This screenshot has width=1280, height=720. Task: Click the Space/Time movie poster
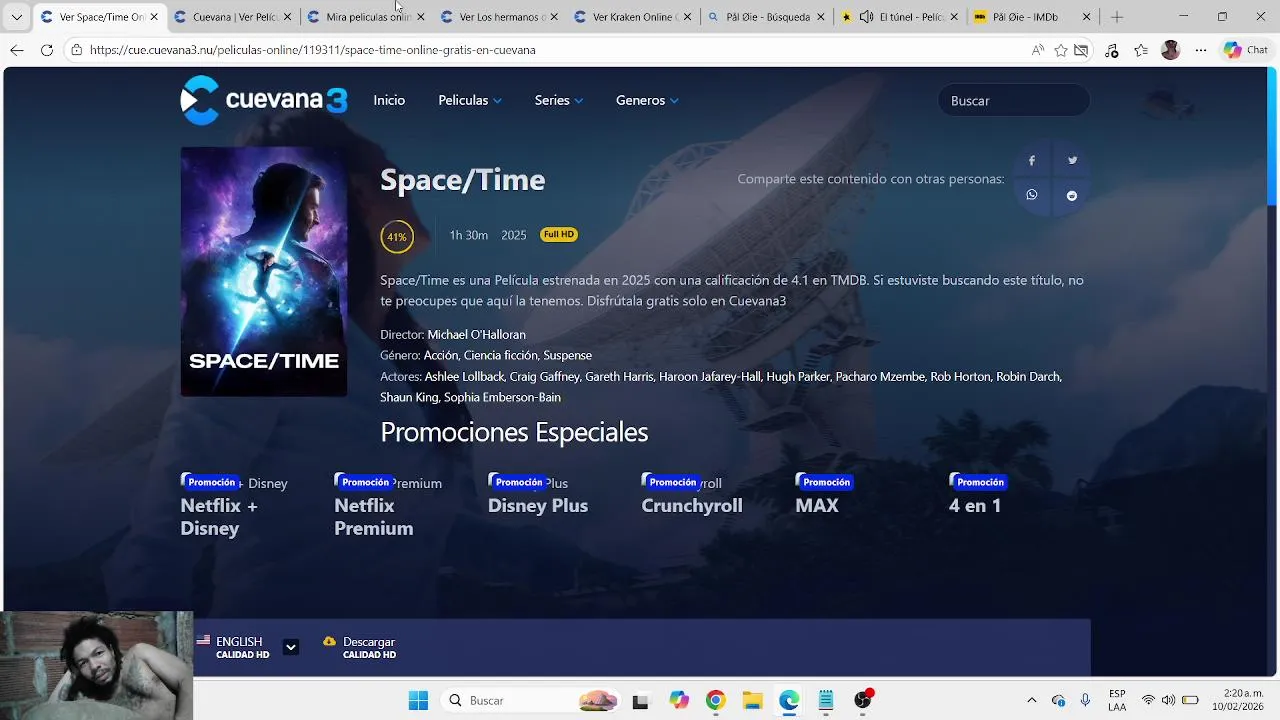pyautogui.click(x=264, y=272)
